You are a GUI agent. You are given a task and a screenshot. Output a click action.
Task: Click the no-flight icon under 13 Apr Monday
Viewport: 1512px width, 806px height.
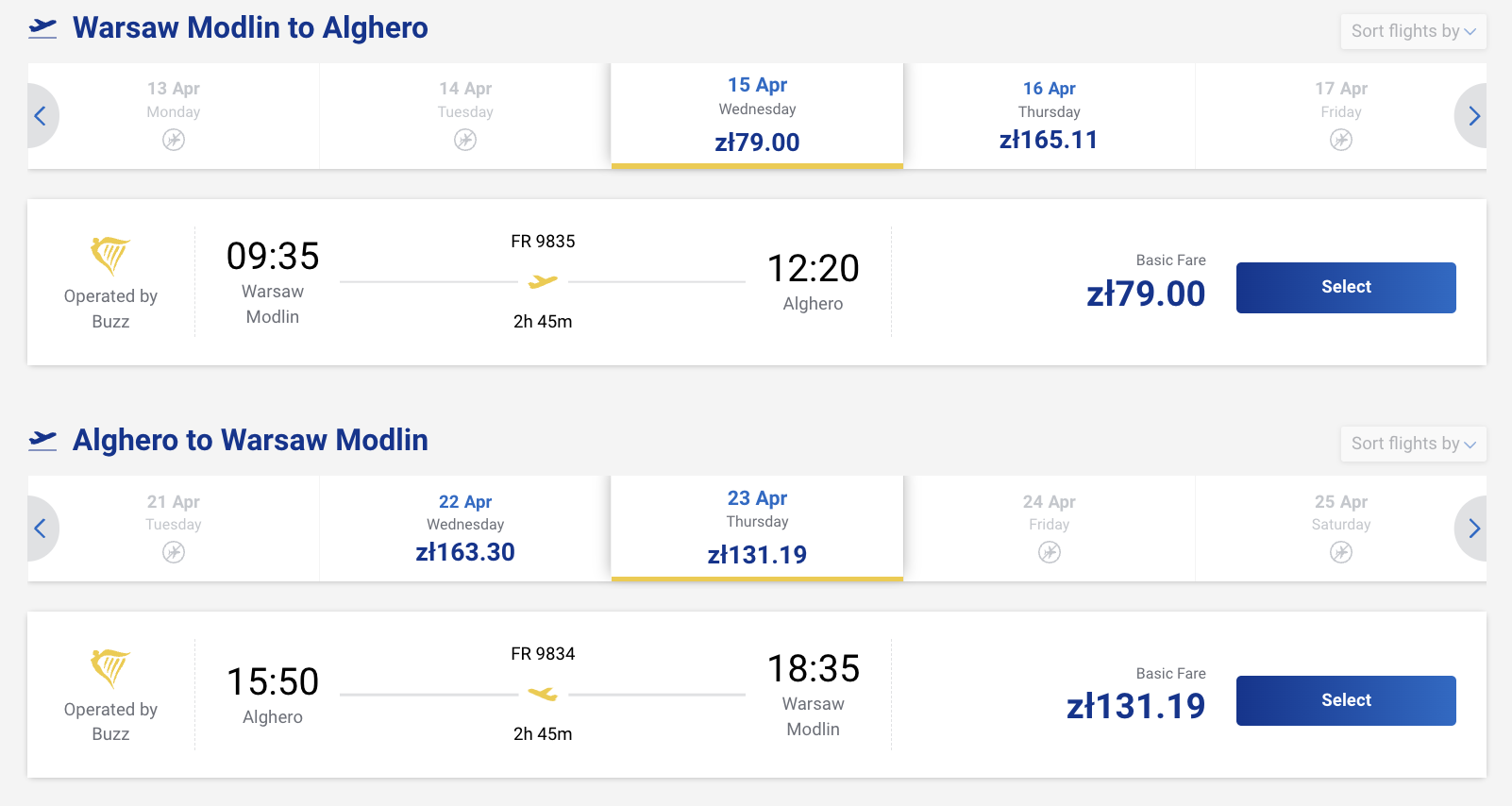click(x=174, y=141)
